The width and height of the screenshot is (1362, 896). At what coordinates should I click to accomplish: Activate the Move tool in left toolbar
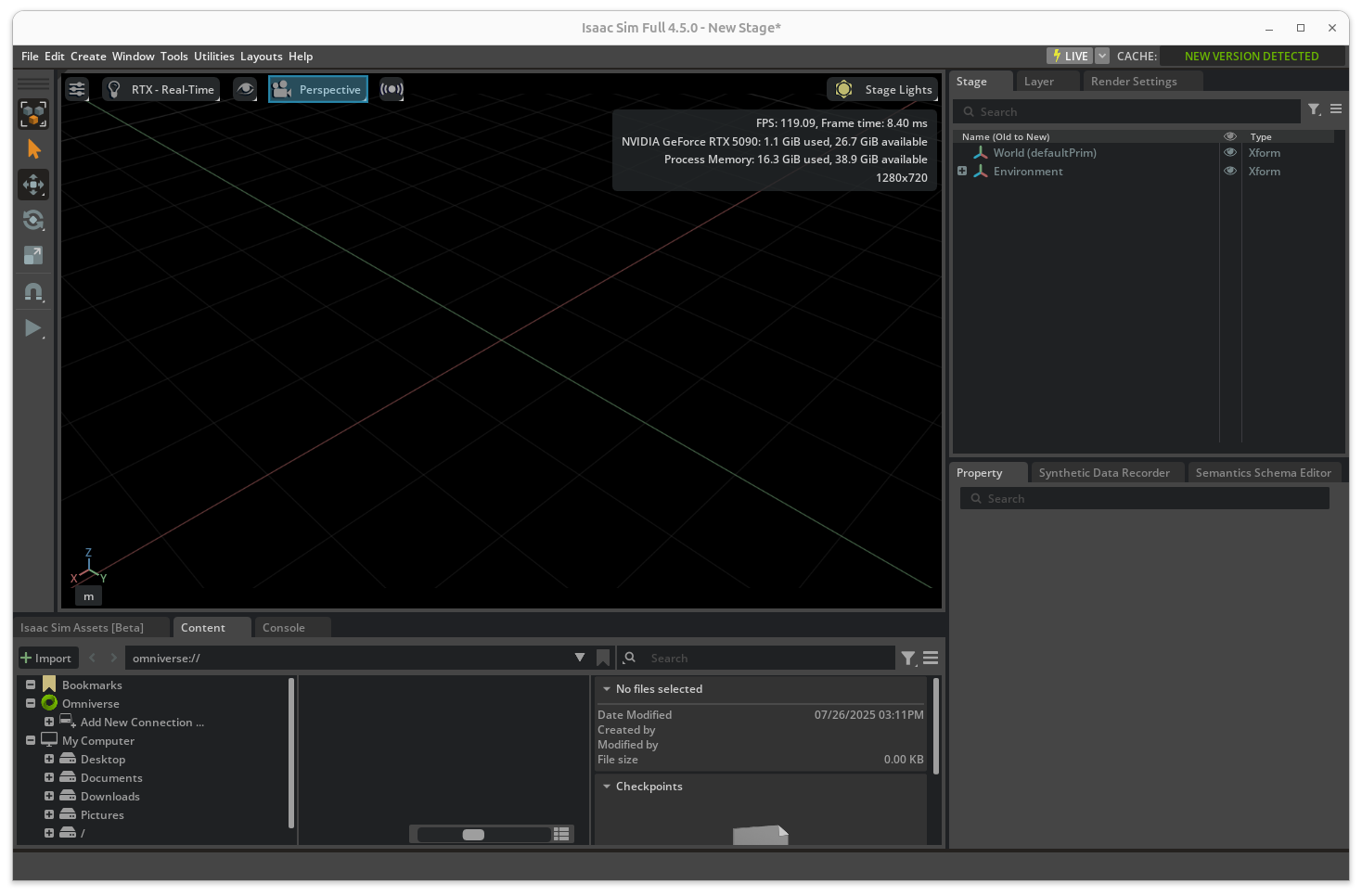tap(33, 185)
